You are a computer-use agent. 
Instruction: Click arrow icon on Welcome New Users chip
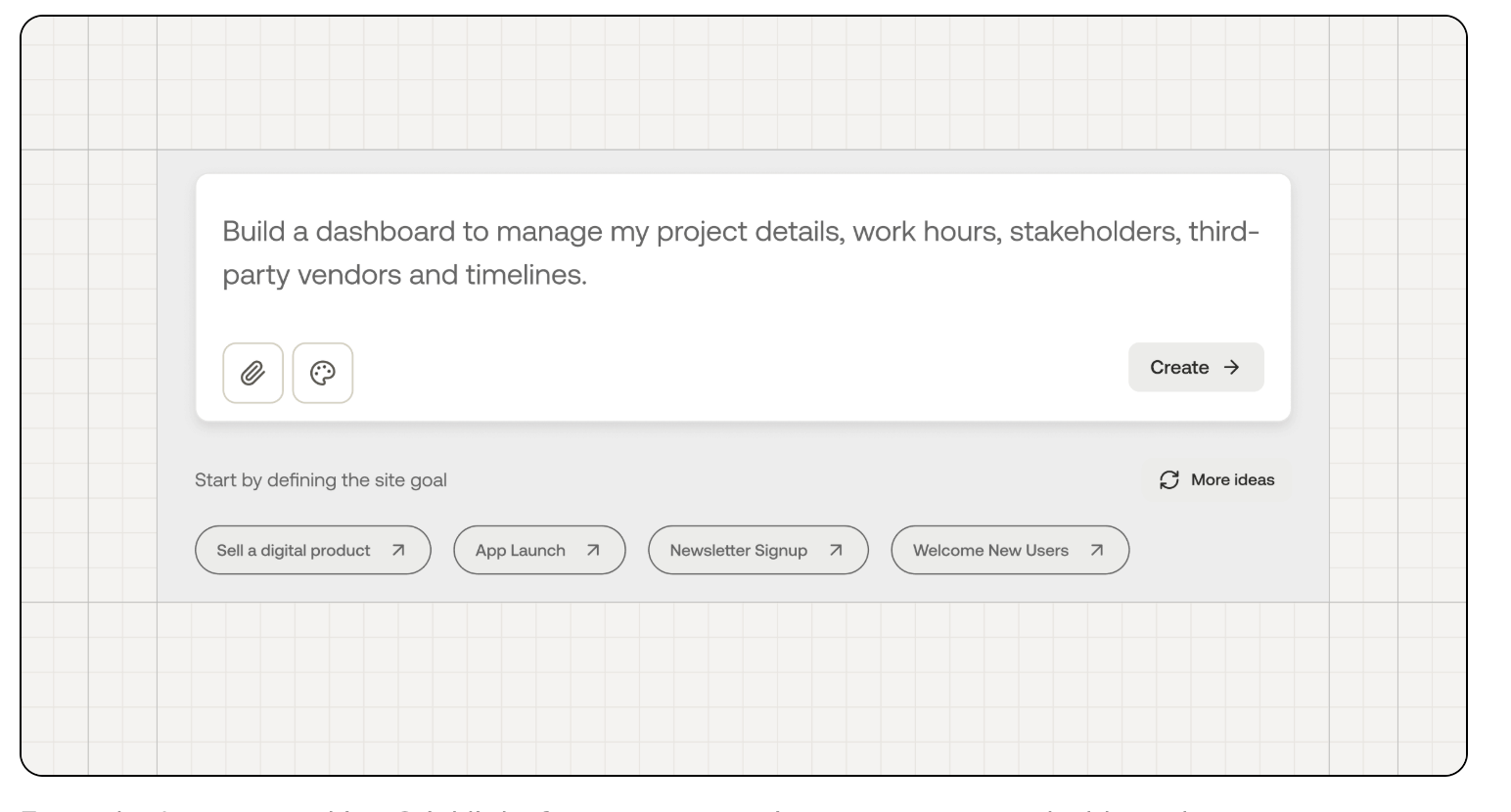pyautogui.click(x=1097, y=550)
